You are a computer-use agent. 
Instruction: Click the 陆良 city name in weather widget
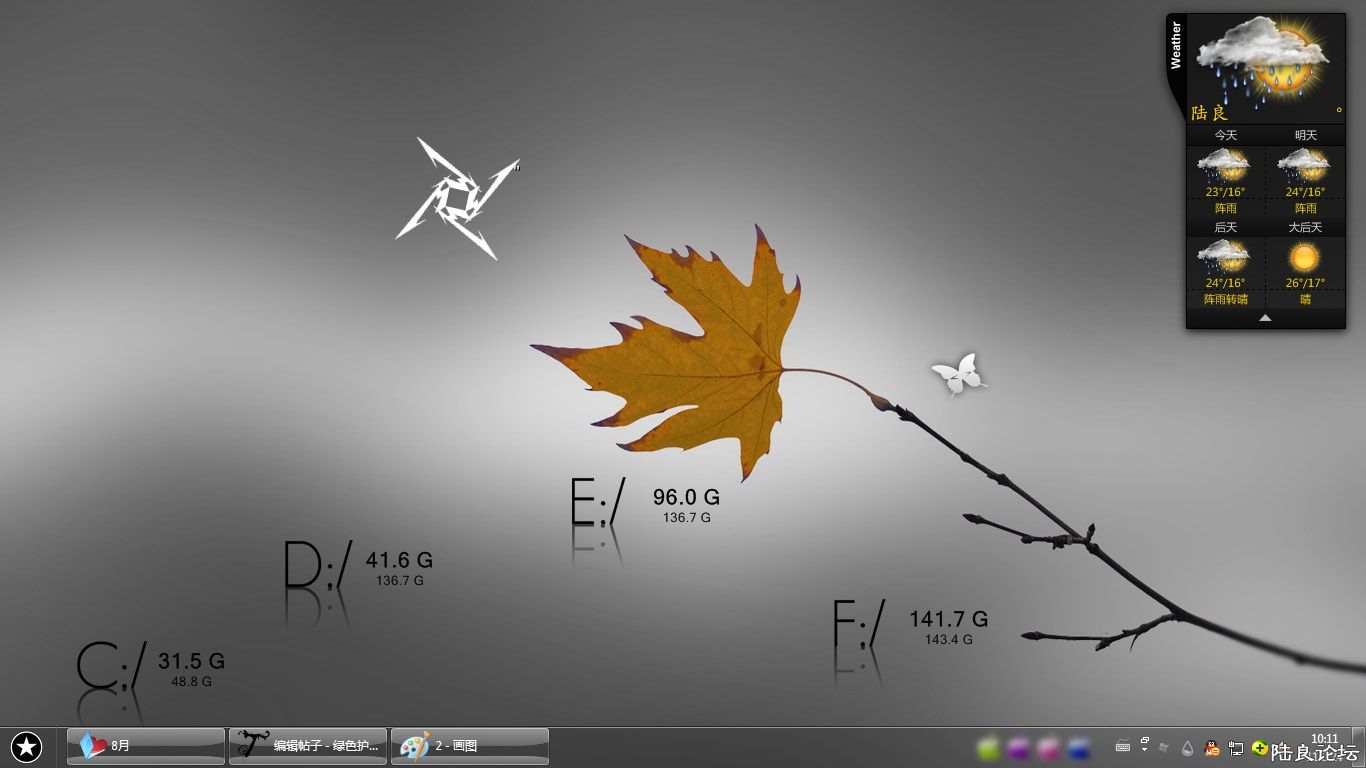[x=1209, y=112]
